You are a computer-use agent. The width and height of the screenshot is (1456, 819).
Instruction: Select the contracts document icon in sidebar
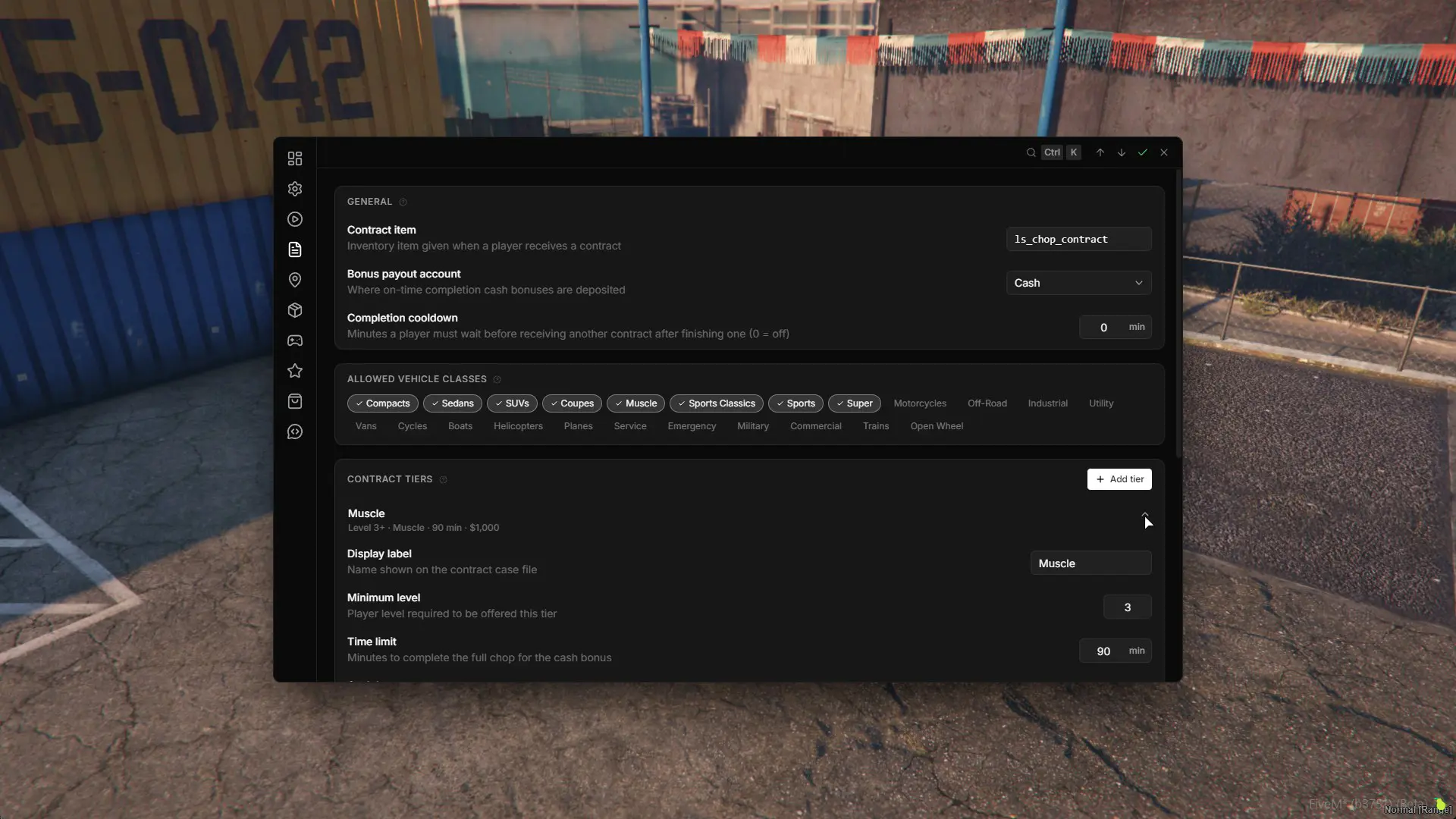tap(295, 249)
